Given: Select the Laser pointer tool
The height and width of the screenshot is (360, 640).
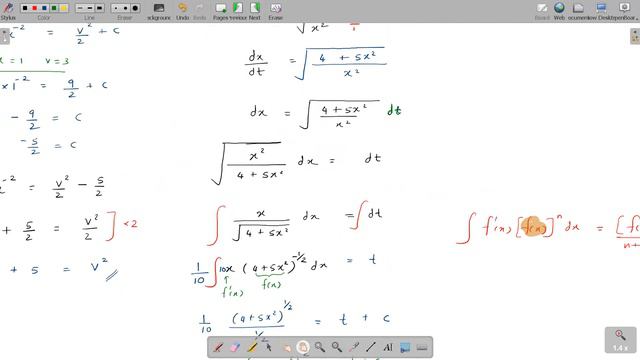Looking at the screenshot, I should pos(354,347).
